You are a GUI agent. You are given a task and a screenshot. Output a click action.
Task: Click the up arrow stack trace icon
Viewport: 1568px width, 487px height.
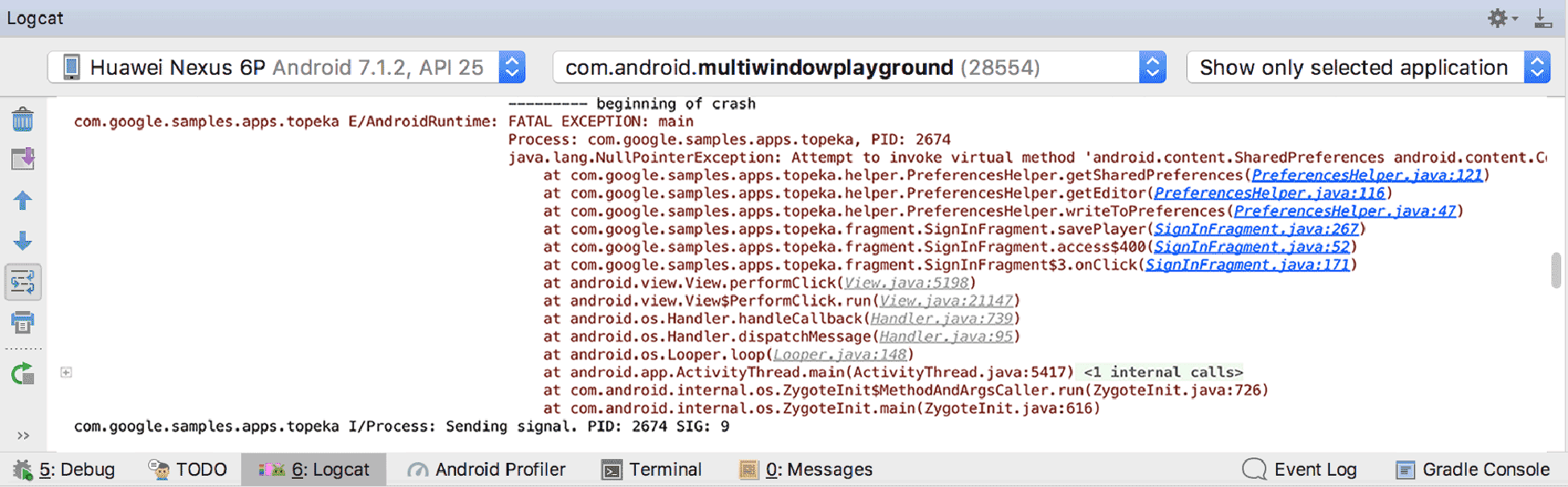point(23,200)
